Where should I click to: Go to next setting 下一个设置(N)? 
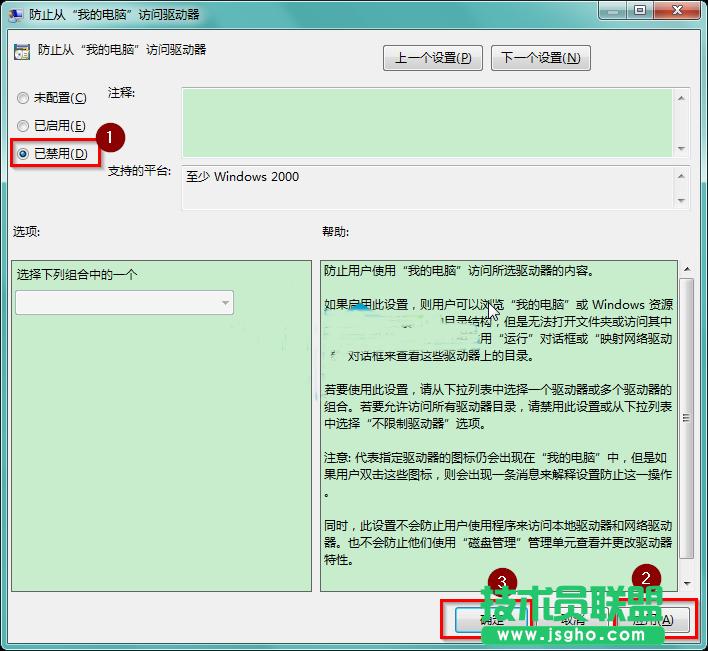pos(540,58)
